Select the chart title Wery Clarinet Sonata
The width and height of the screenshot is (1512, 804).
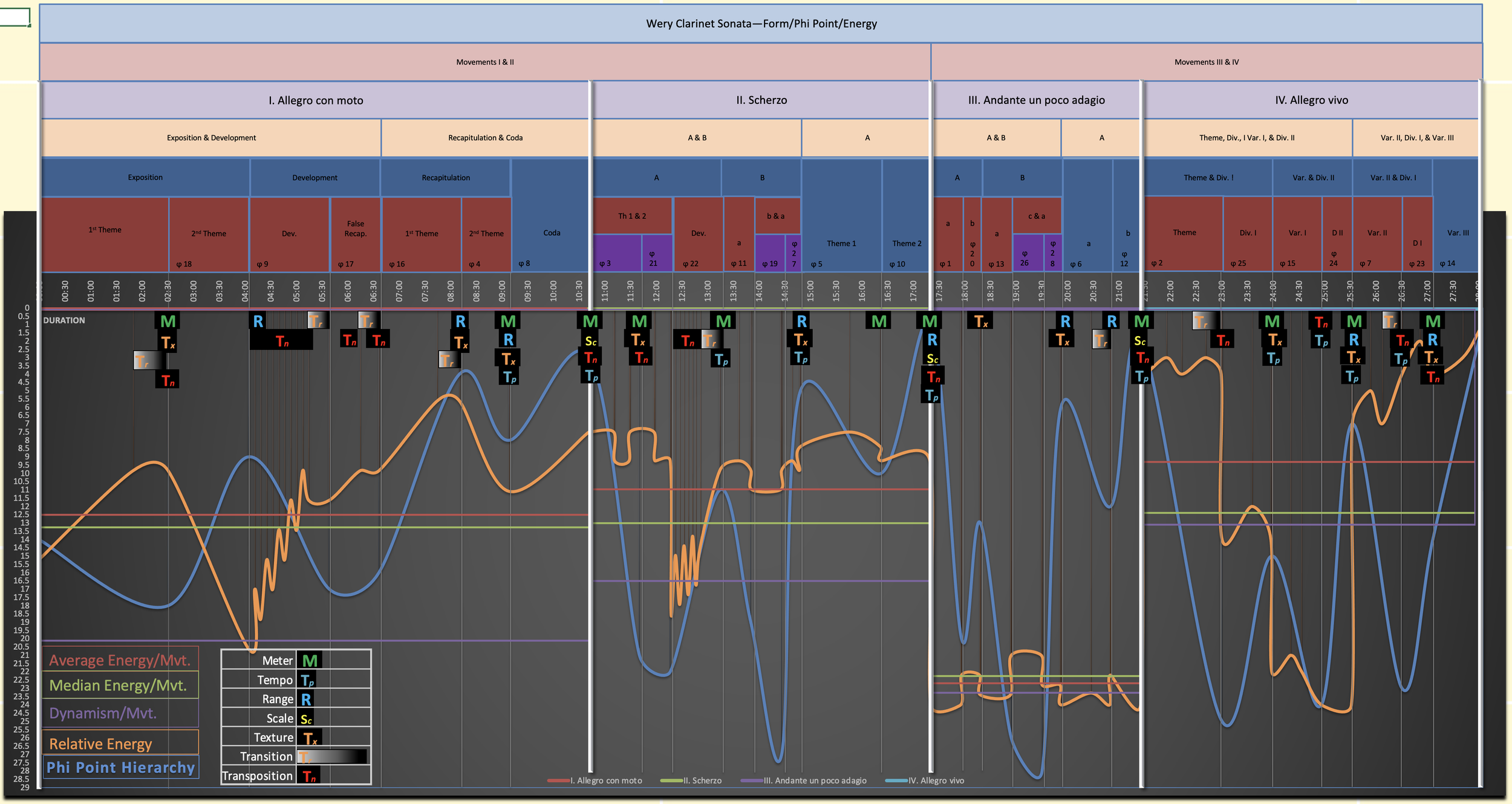[761, 24]
